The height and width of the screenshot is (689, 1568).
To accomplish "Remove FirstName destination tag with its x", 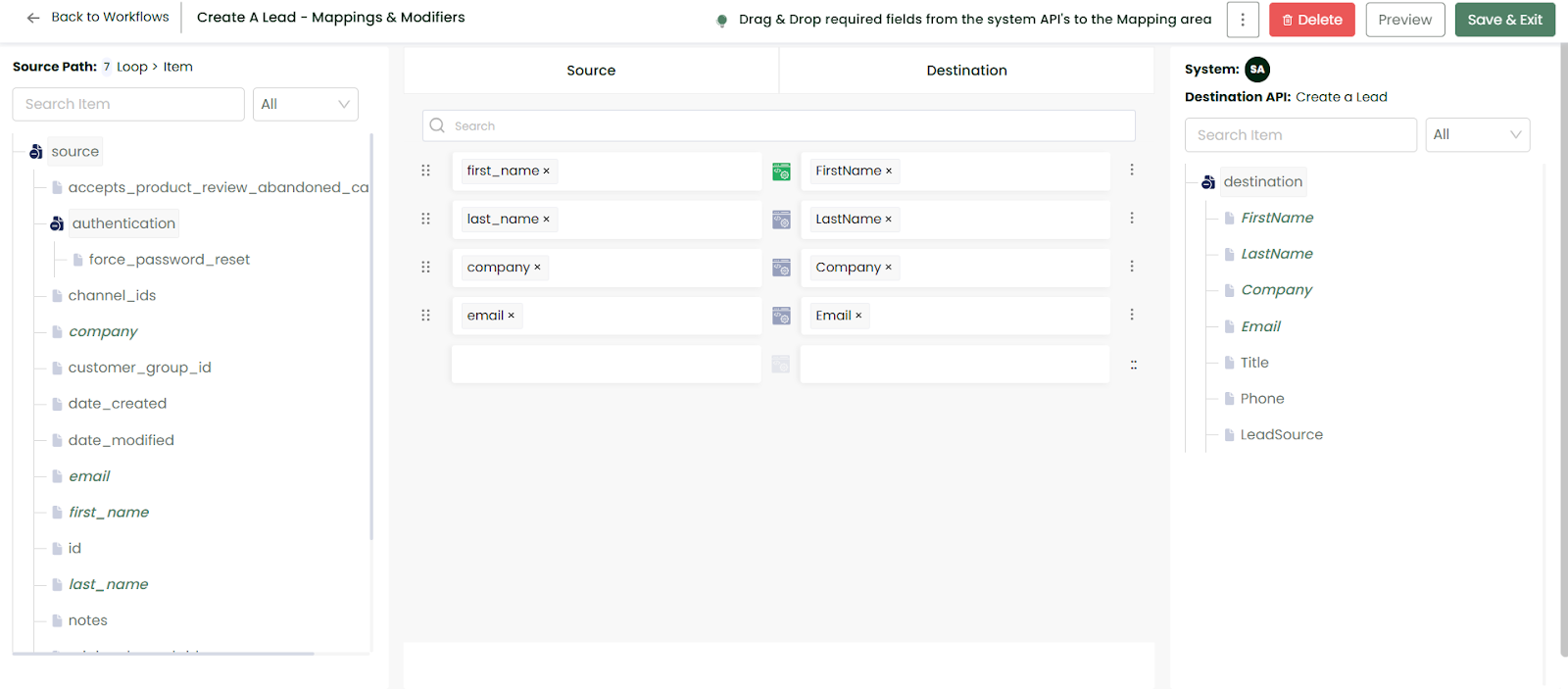I will (x=889, y=172).
